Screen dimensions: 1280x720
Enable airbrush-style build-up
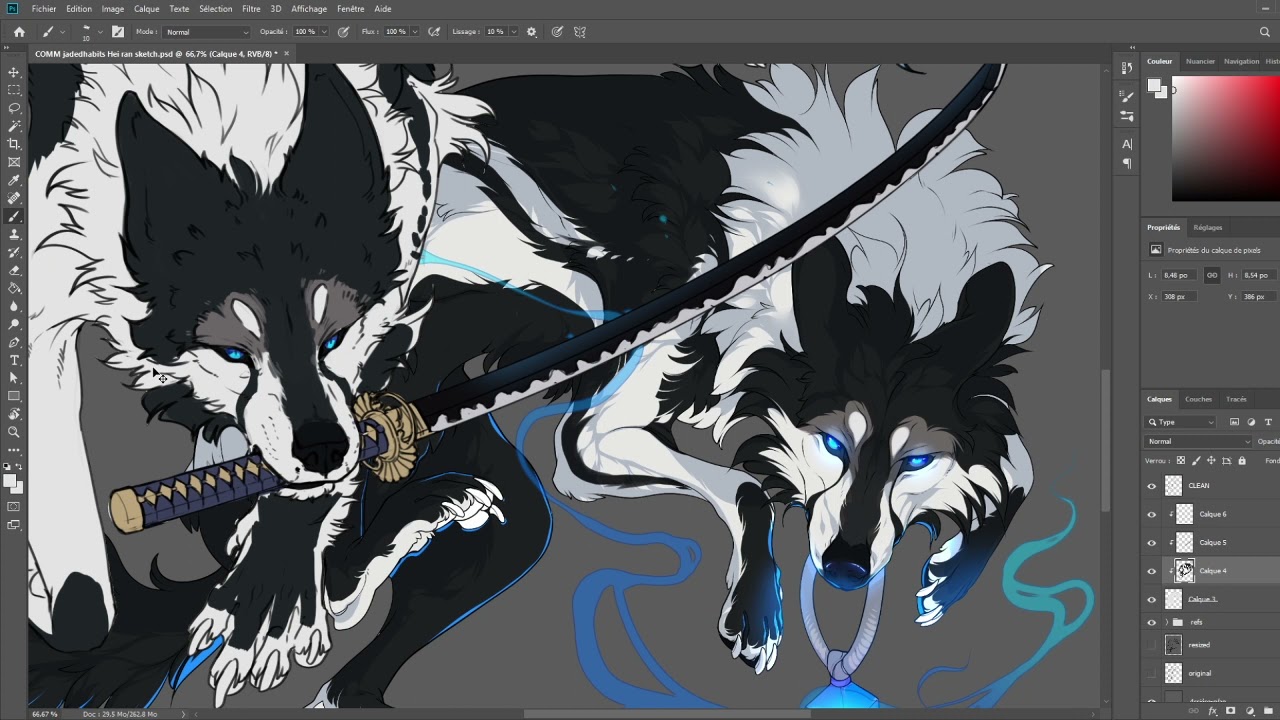[x=434, y=32]
